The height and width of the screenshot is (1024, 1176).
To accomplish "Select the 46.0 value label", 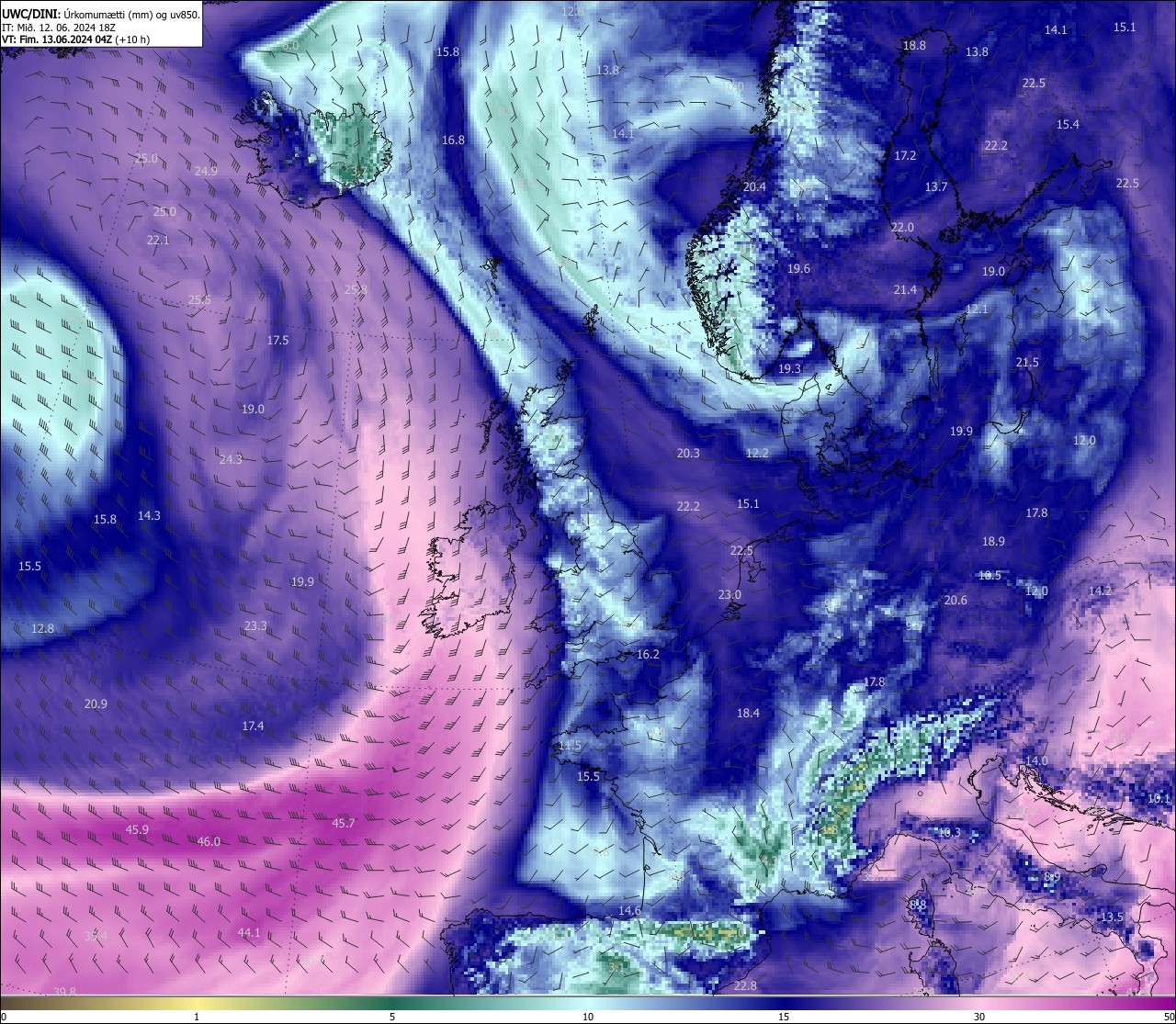I will click(x=209, y=841).
